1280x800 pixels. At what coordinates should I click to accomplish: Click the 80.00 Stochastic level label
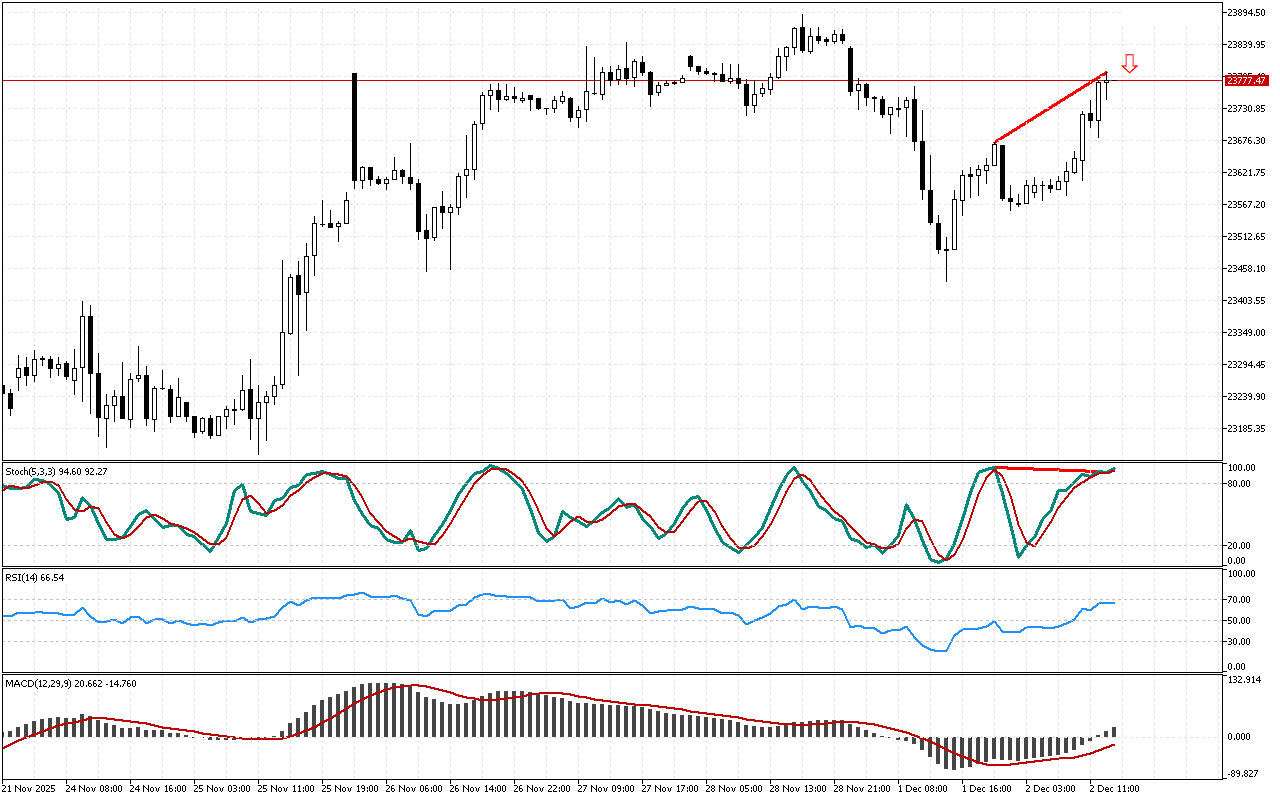(x=1240, y=484)
